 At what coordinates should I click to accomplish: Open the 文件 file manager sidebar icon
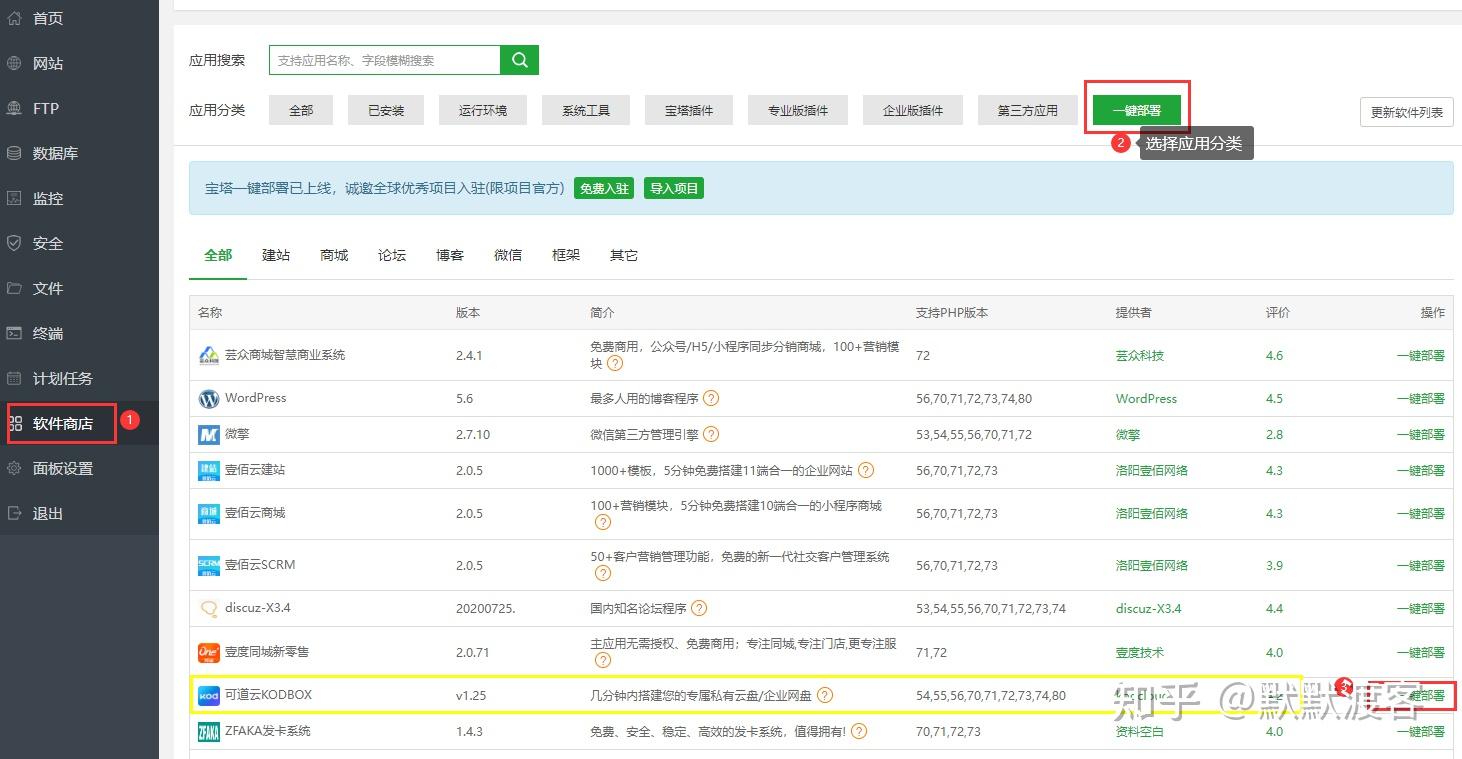(x=14, y=288)
